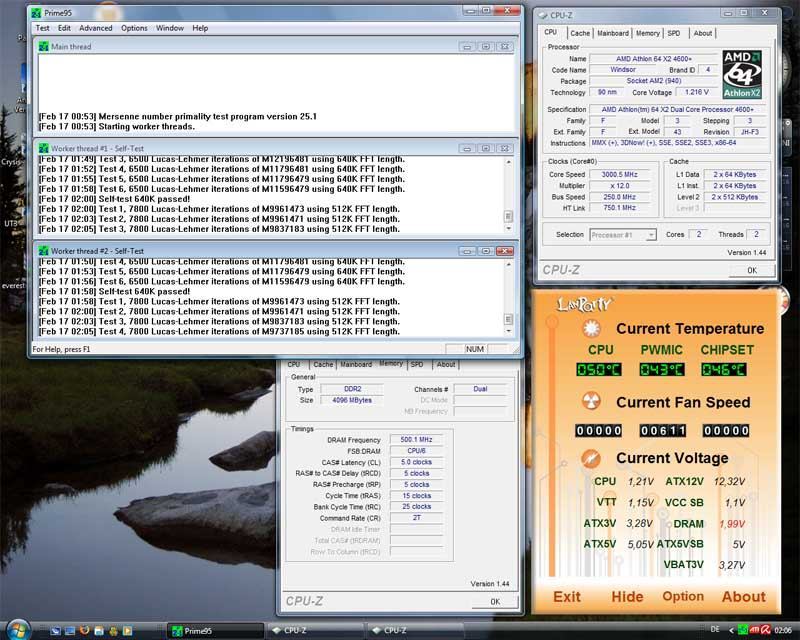Screen dimensions: 800x640
Task: Click Option in the LanParty monitor
Action: [x=683, y=597]
